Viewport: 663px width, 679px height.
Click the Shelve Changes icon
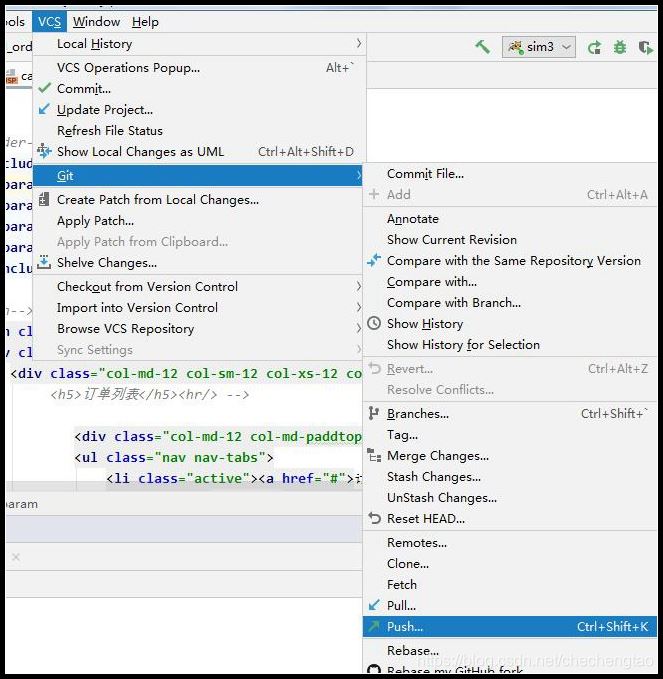44,263
